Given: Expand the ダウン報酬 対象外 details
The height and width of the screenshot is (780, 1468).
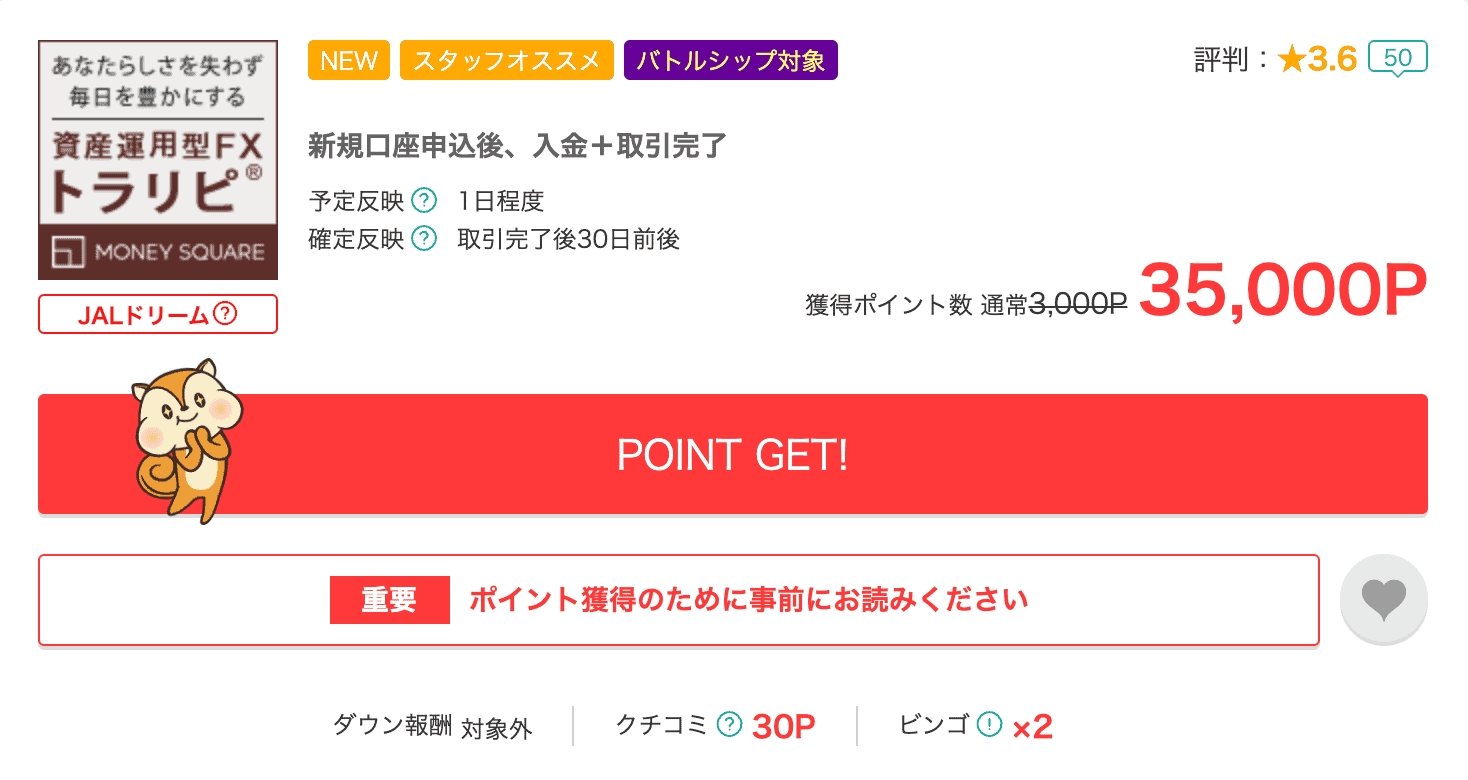Looking at the screenshot, I should coord(433,727).
